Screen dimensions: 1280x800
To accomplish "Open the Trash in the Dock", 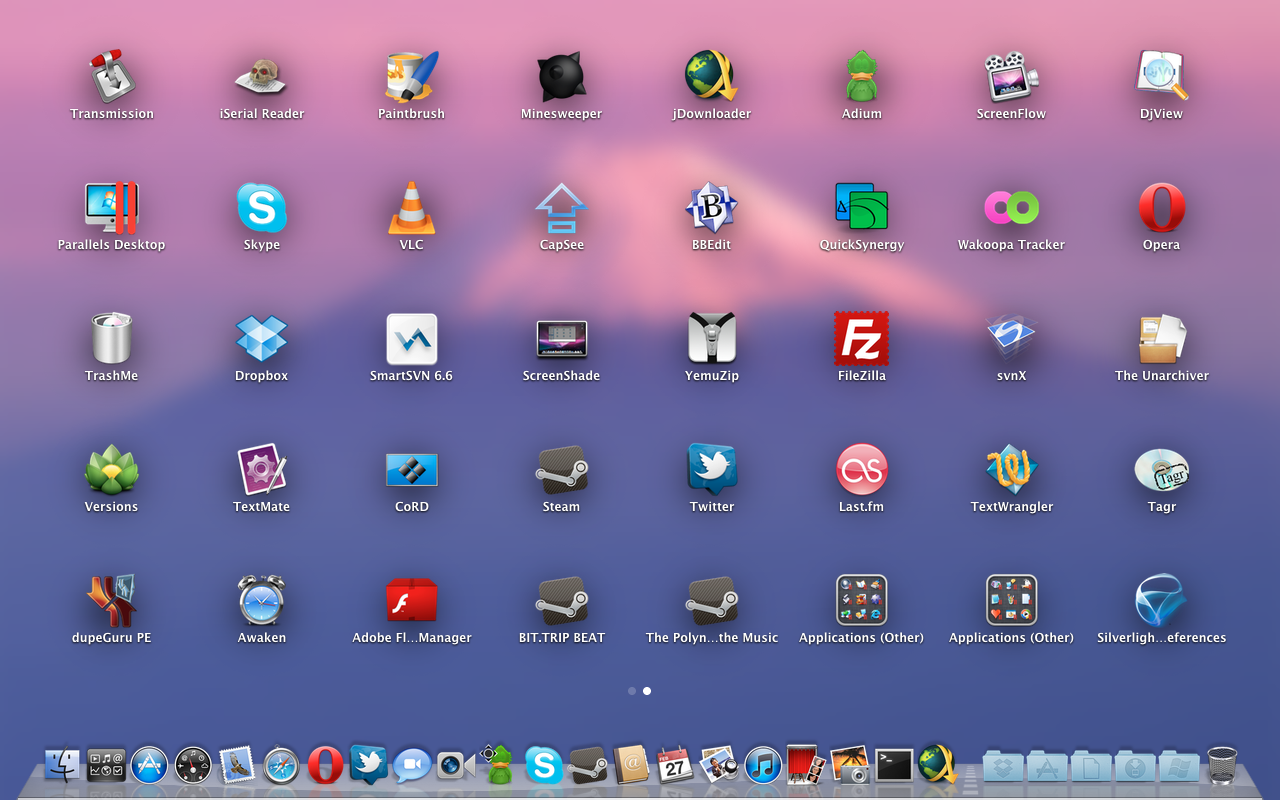I will pyautogui.click(x=1222, y=765).
